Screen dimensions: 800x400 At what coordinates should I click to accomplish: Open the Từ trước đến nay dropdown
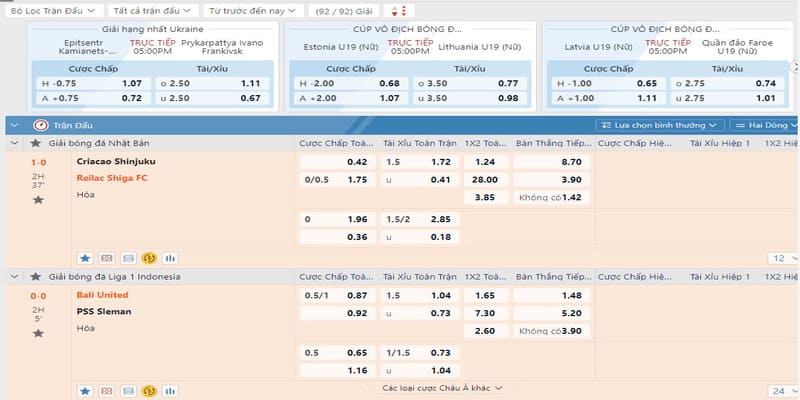[x=253, y=11]
